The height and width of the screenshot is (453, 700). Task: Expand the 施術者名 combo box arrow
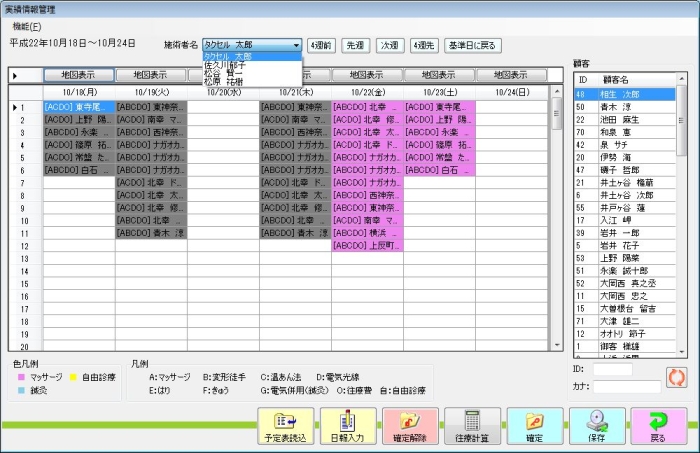coord(296,45)
